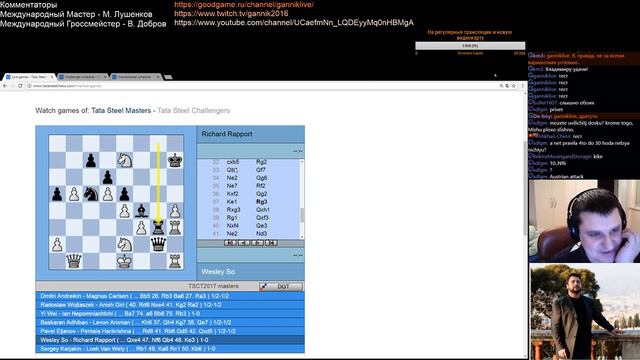
Task: Click the DGT button below the move list
Action: point(281,287)
